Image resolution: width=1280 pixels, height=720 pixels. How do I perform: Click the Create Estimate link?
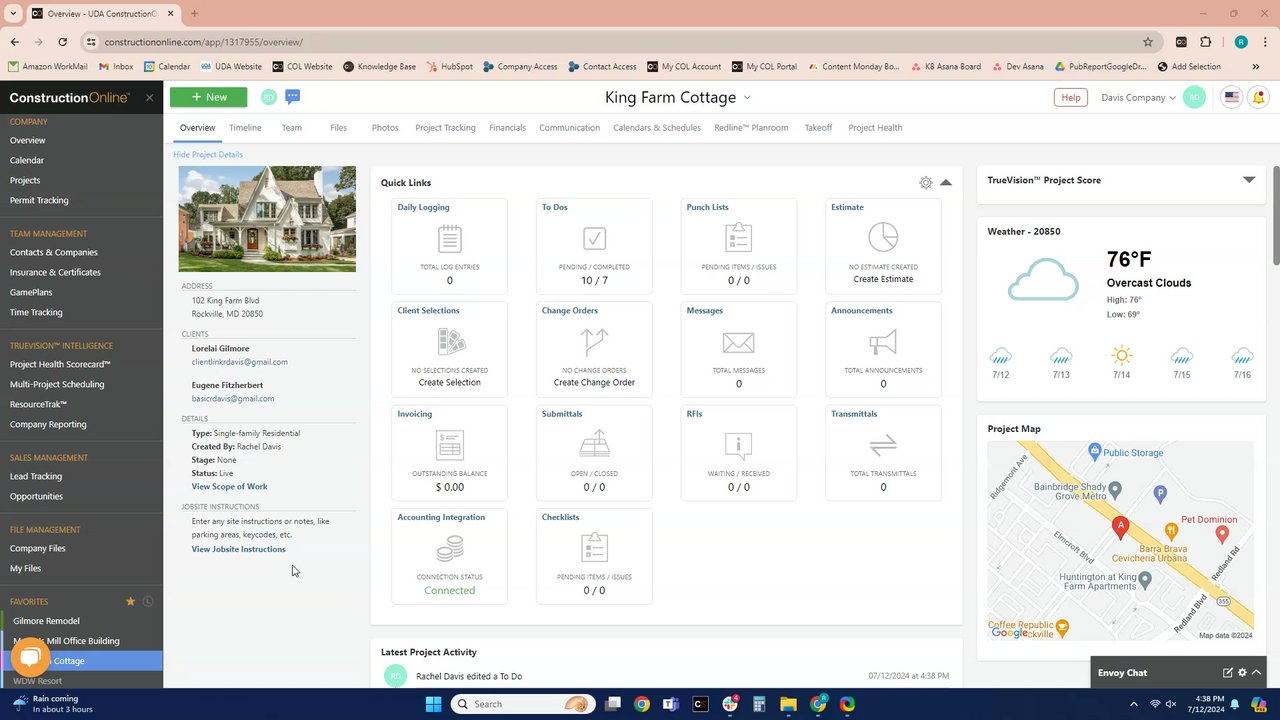click(883, 279)
